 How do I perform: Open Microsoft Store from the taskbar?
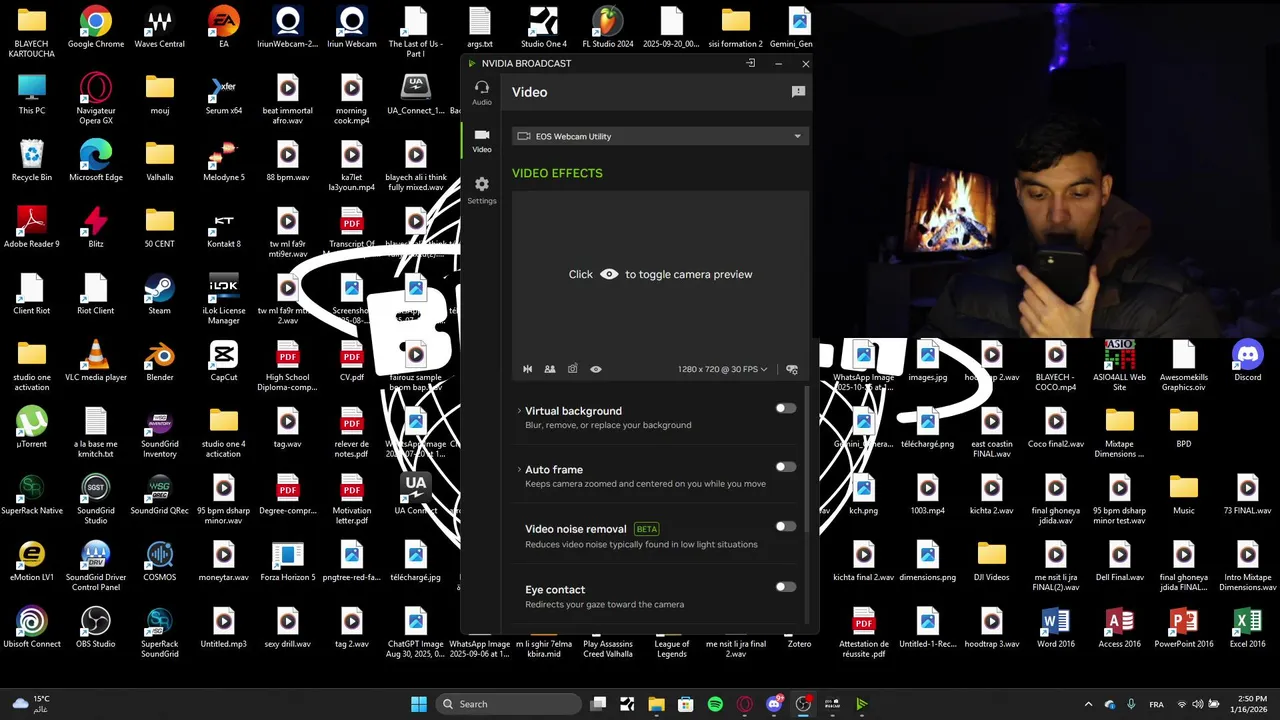click(x=685, y=704)
